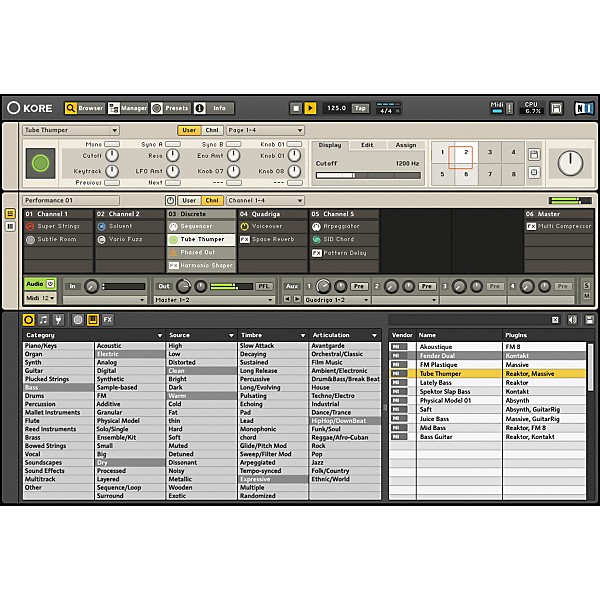Switch to the Display tab
The width and height of the screenshot is (600, 600).
pyautogui.click(x=329, y=145)
